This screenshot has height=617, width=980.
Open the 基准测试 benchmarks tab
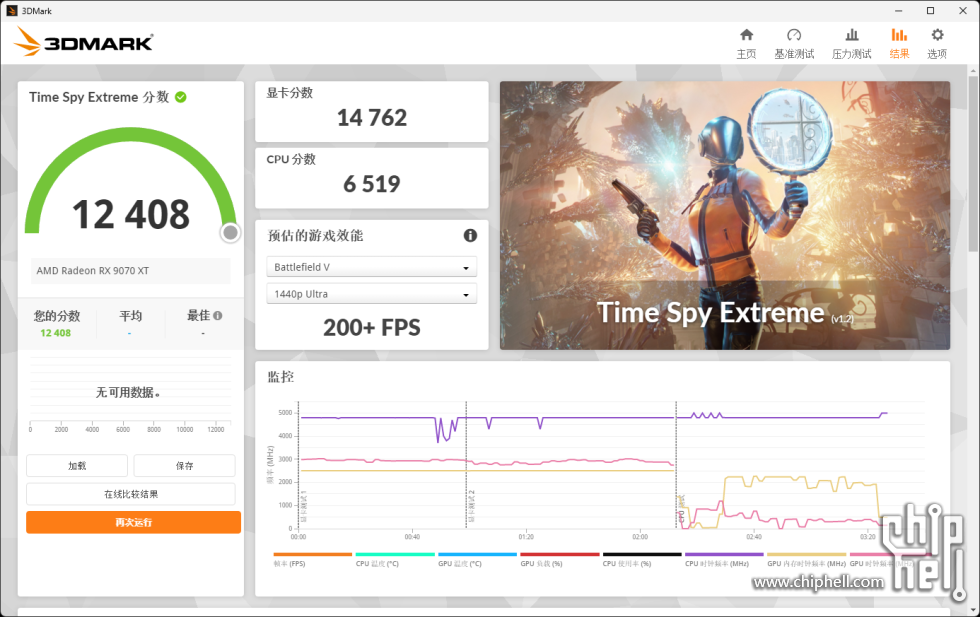(794, 44)
